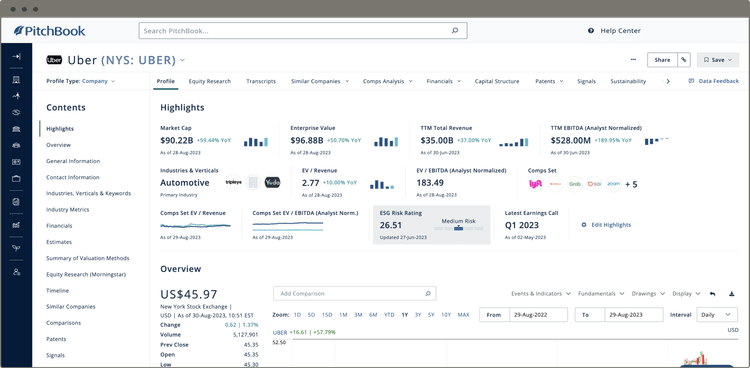750x368 pixels.
Task: Open the briefcase icon in left sidebar
Action: 16,178
